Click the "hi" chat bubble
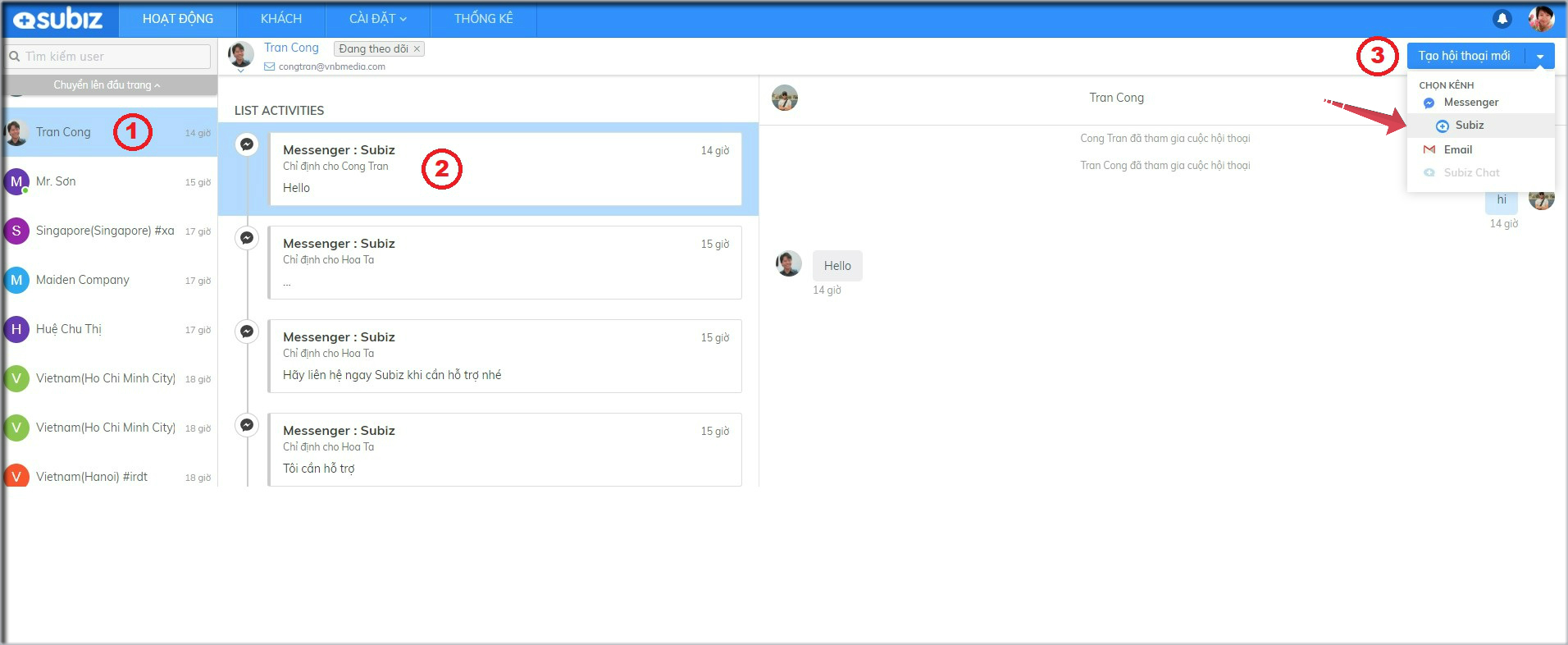 point(1502,199)
